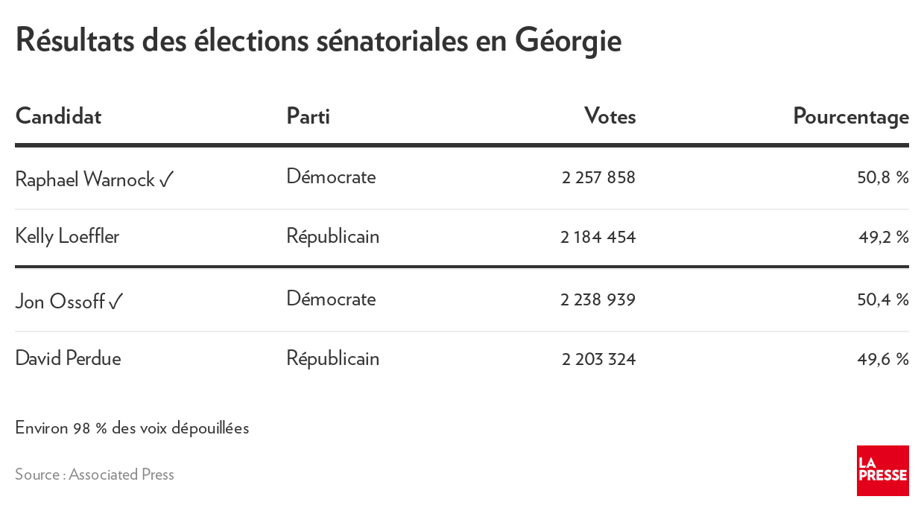Click the Républicain party in Loeffler's row
The image size is (924, 511).
pyautogui.click(x=333, y=236)
